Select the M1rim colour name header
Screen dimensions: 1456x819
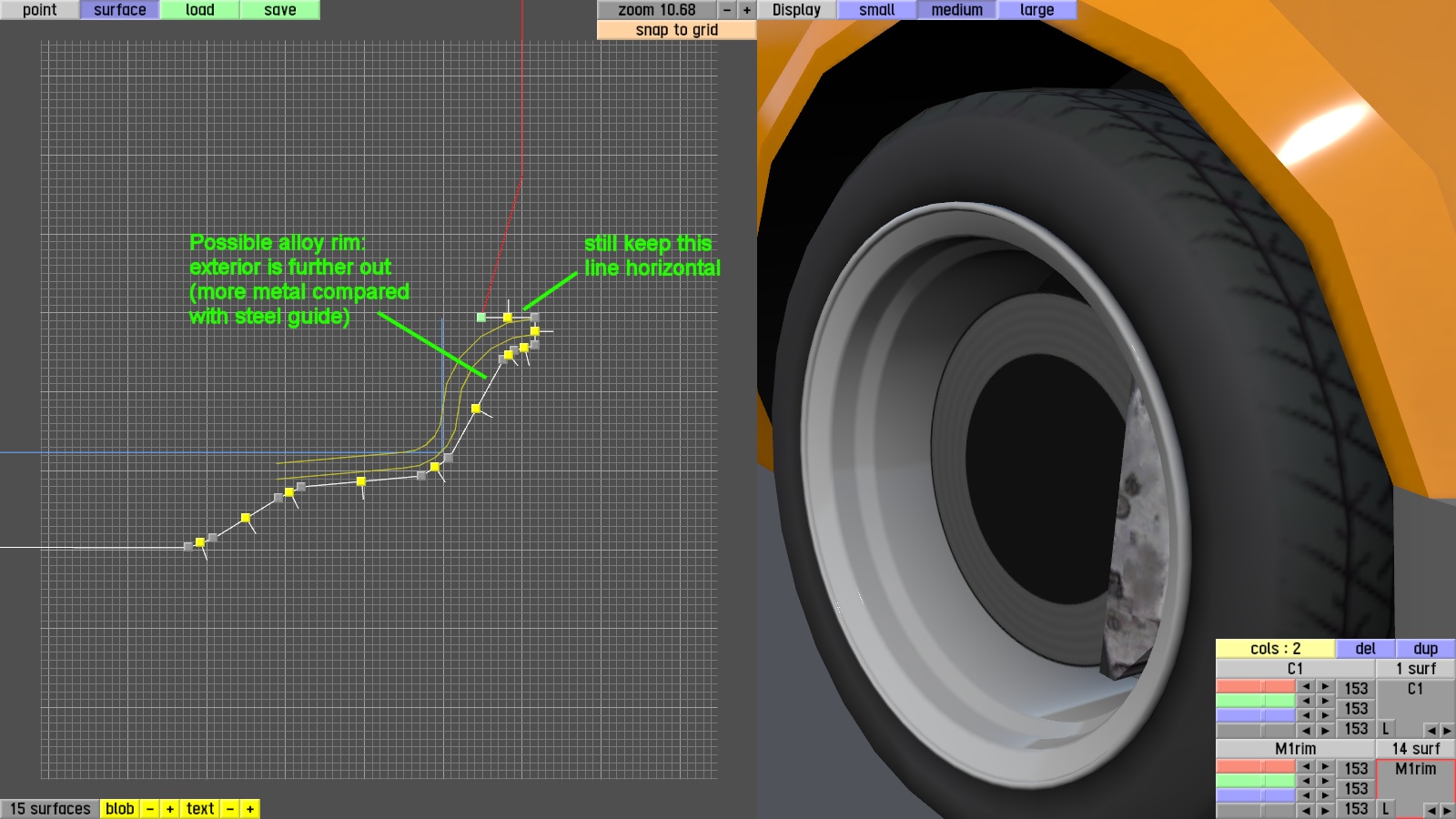pos(1295,749)
